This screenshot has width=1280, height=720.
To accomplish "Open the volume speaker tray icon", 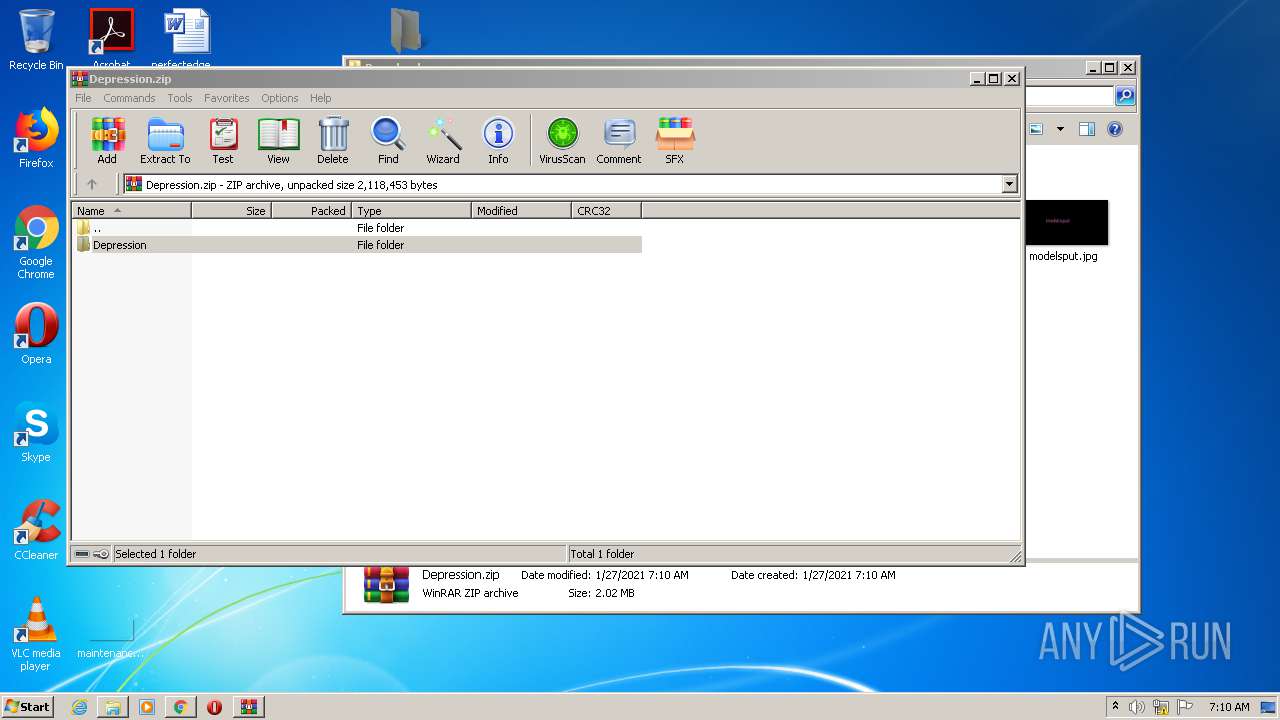I will pyautogui.click(x=1136, y=707).
